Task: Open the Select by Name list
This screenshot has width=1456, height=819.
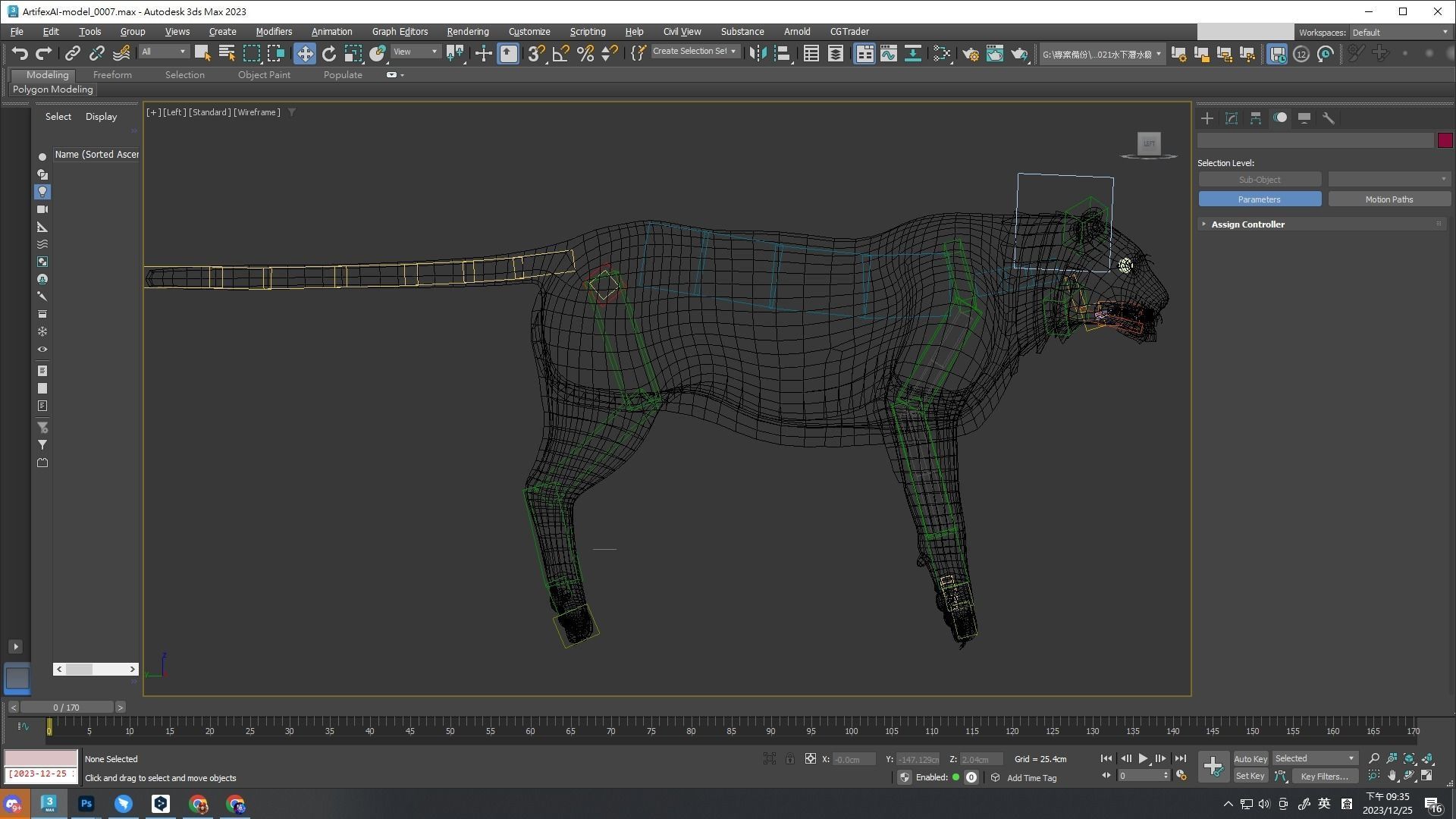Action: [227, 53]
